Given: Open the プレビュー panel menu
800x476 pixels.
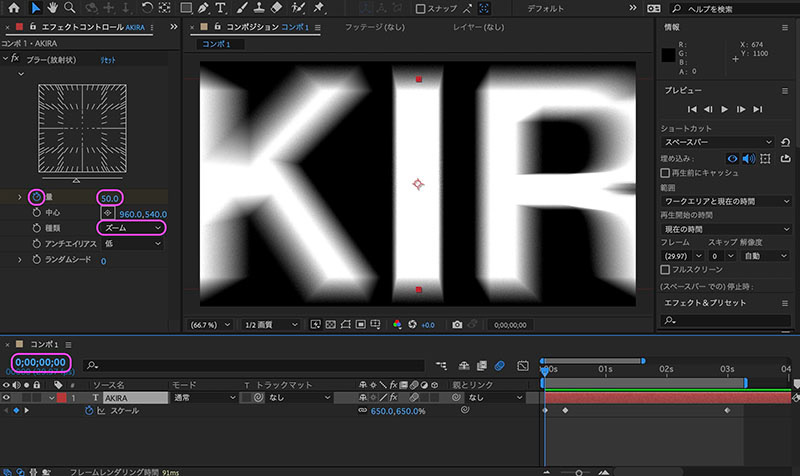Looking at the screenshot, I should [x=785, y=91].
